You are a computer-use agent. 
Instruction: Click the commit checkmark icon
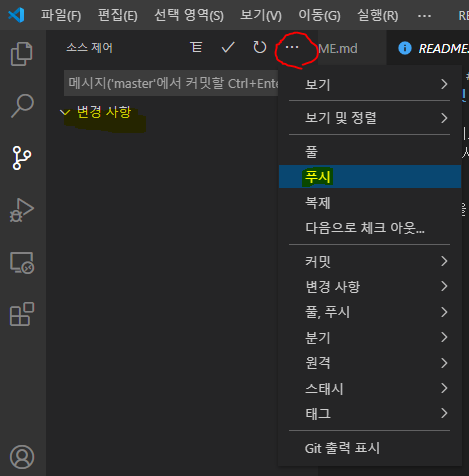(228, 47)
